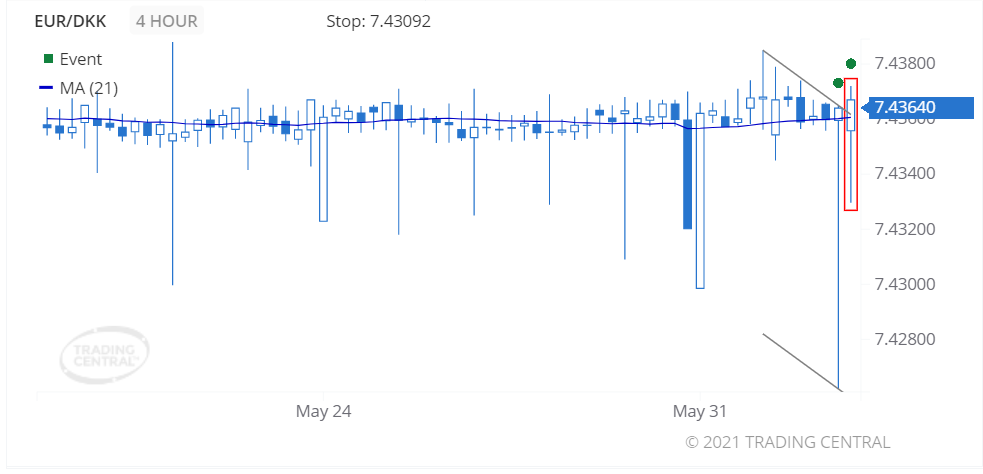
Task: Toggle the Event legend label
Action: (81, 59)
